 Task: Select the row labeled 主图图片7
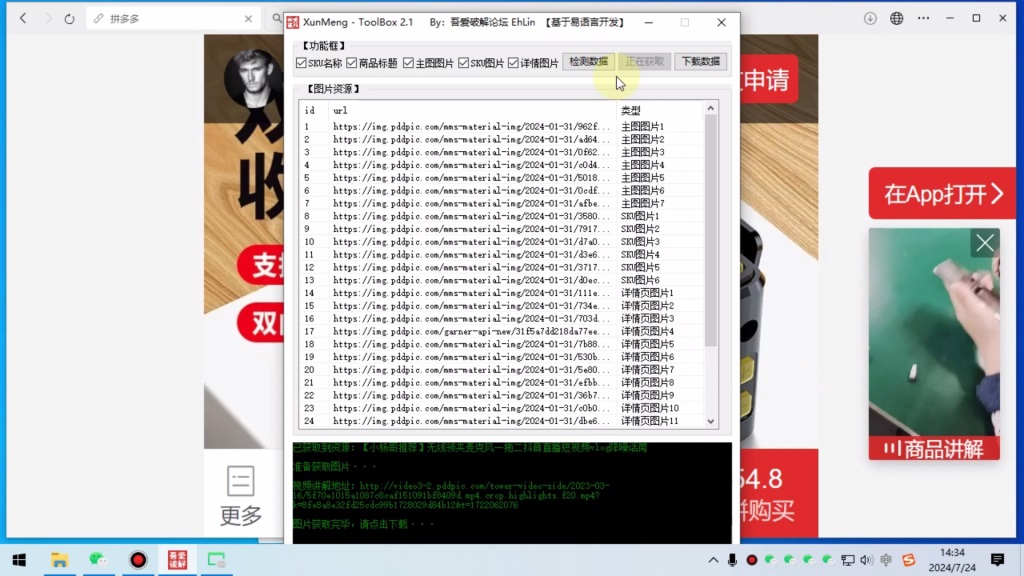pos(502,203)
